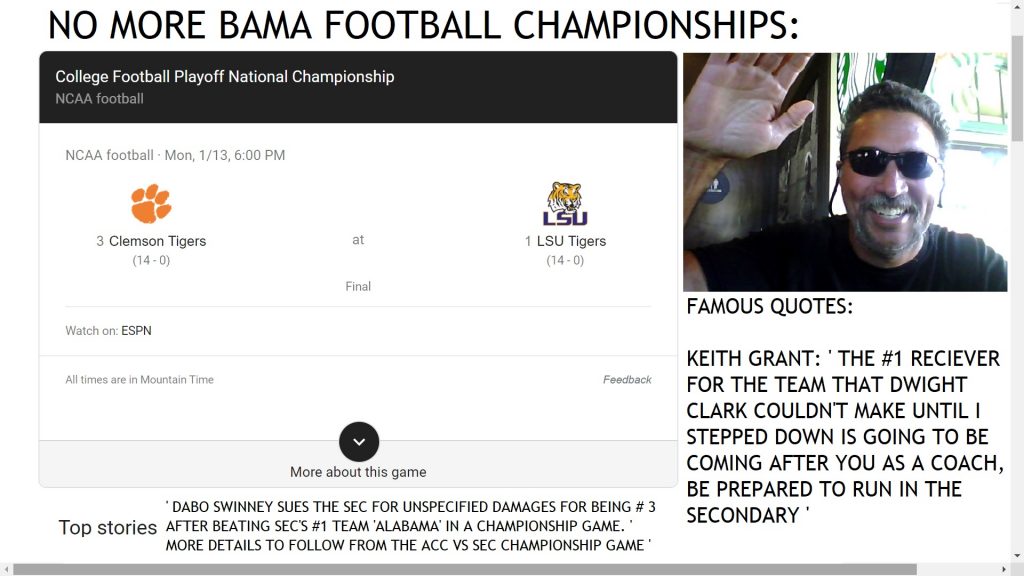Open the More about this game link
The image size is (1024, 576).
pos(358,472)
